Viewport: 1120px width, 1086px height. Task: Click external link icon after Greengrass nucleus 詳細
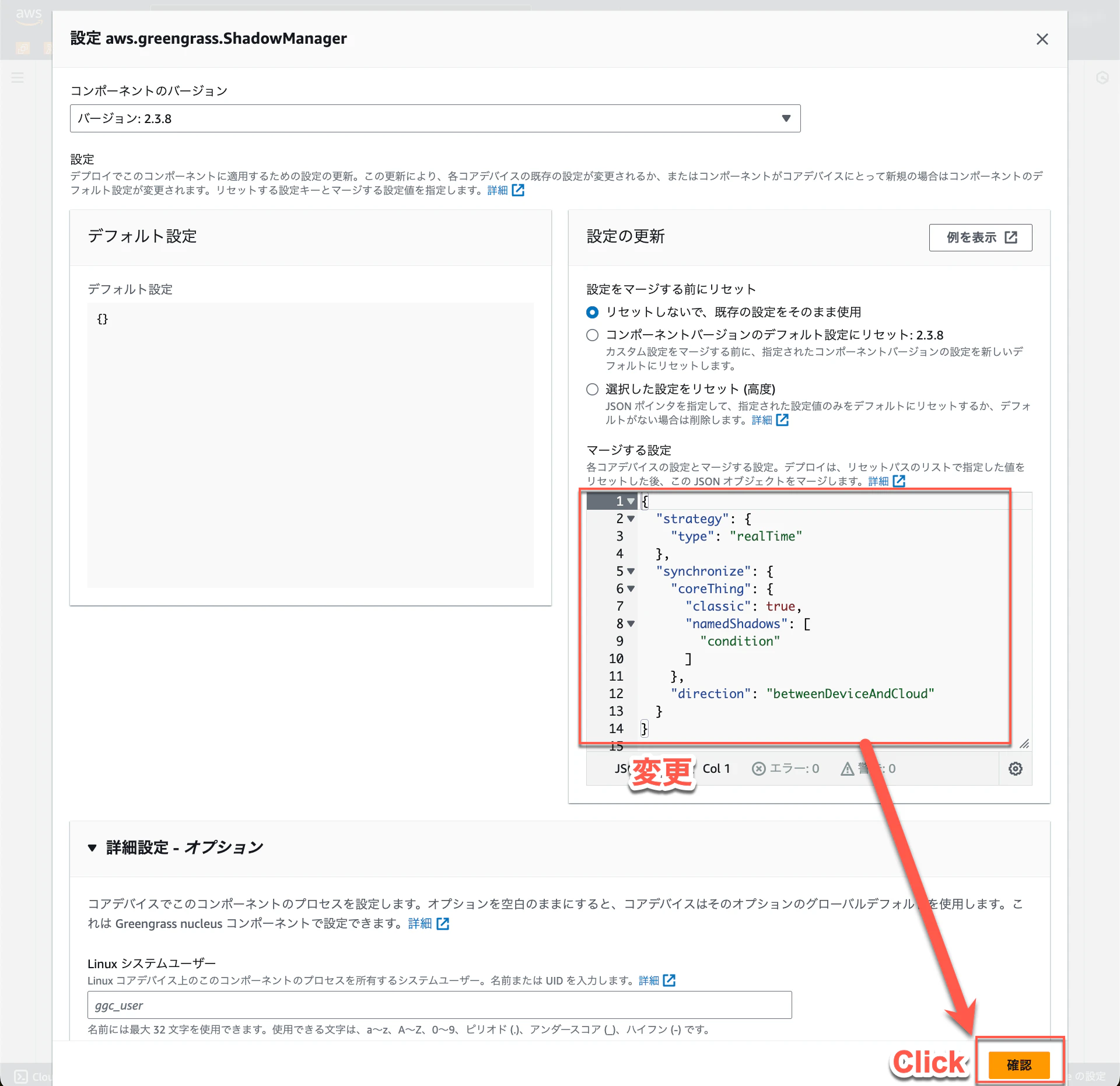coord(443,923)
